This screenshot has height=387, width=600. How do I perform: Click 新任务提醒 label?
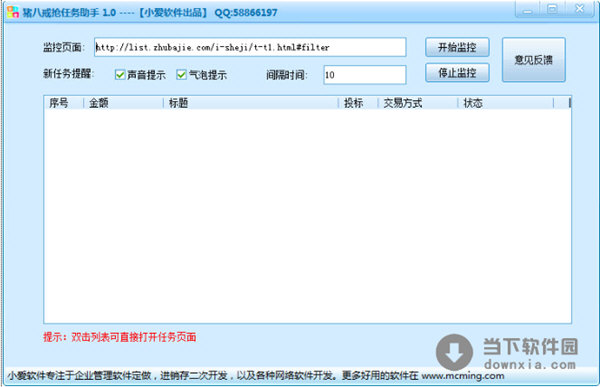pyautogui.click(x=68, y=73)
